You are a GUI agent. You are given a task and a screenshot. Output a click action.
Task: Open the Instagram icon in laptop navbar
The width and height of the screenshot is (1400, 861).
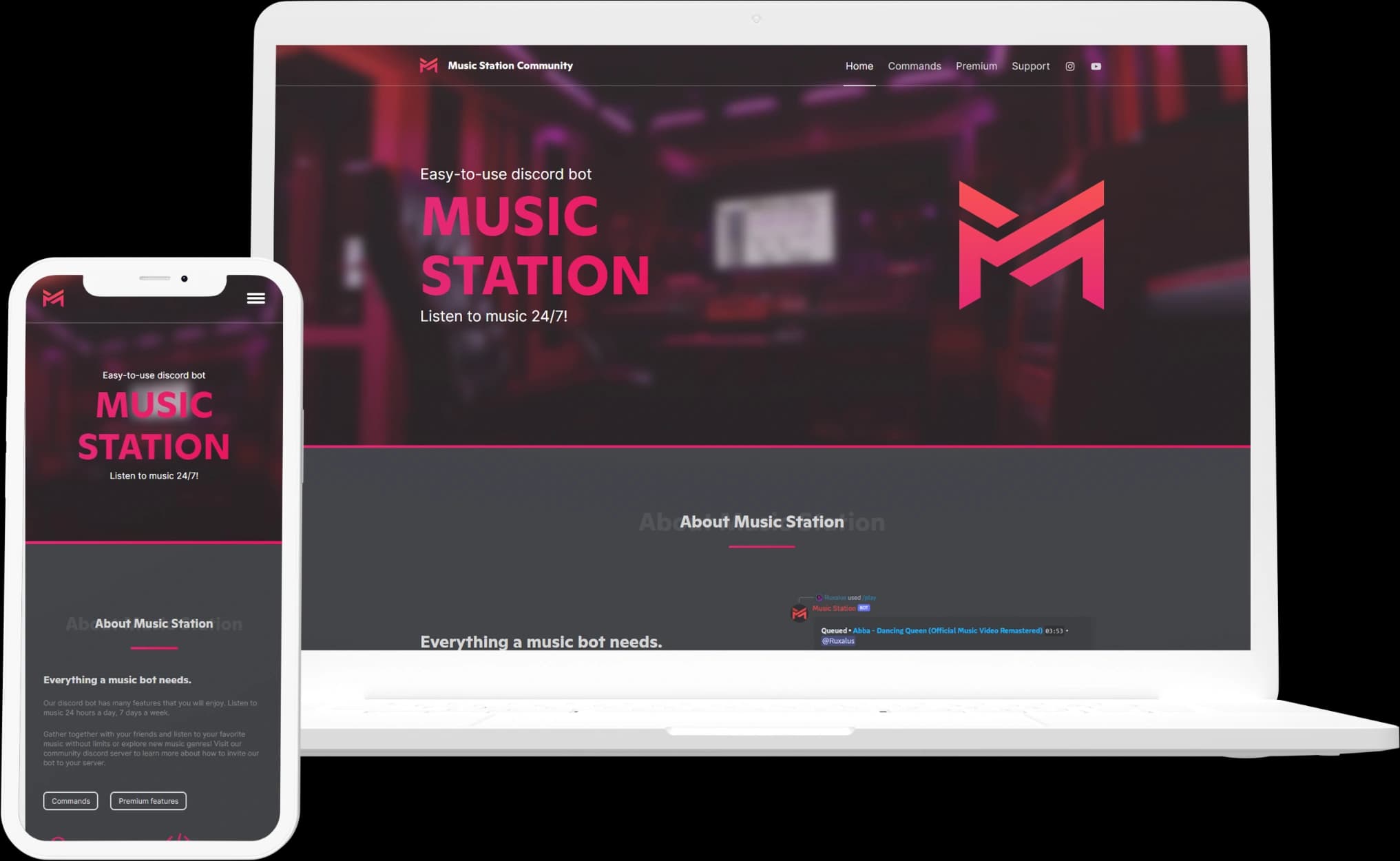(1070, 66)
